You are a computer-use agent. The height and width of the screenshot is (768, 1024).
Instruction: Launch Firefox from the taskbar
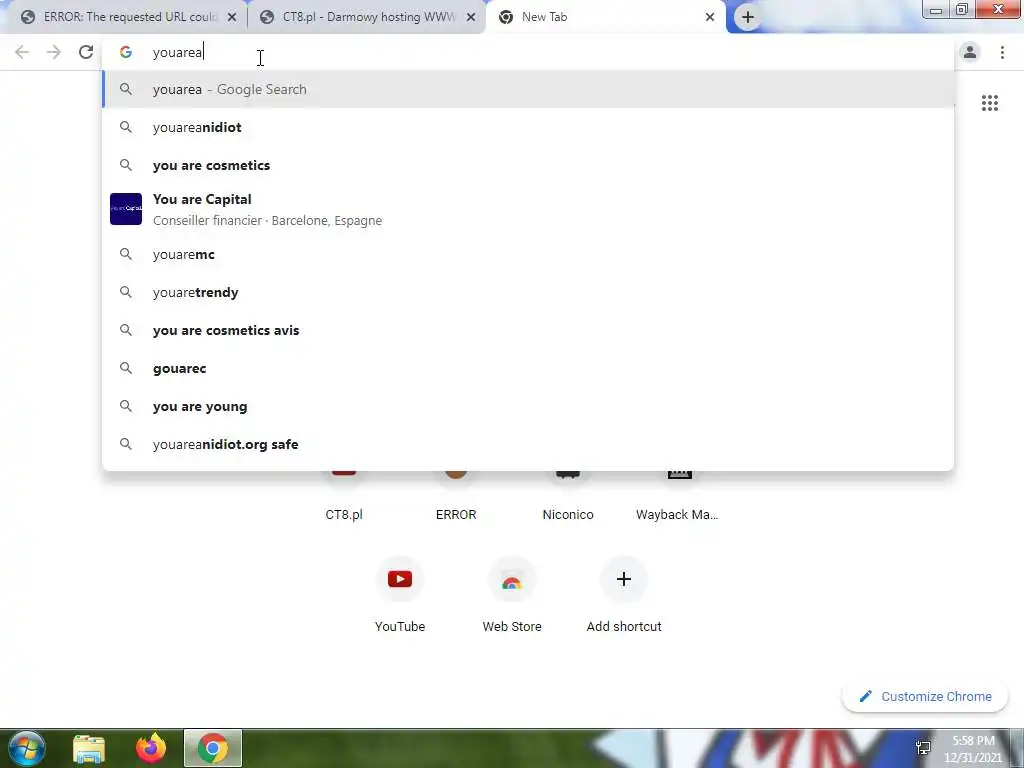click(x=151, y=748)
